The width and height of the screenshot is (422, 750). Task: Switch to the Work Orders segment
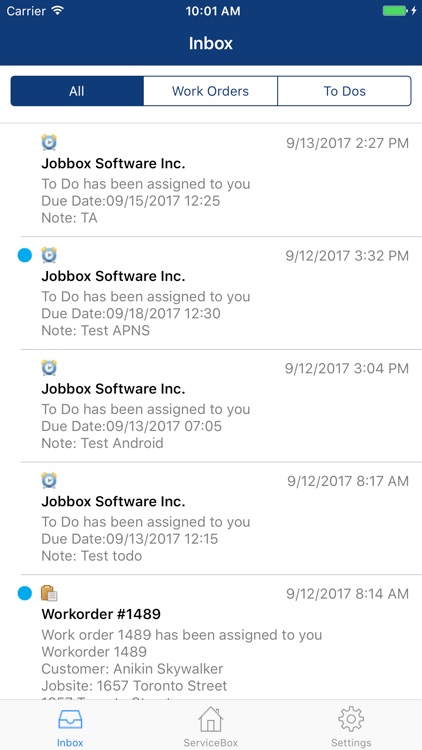pyautogui.click(x=211, y=91)
